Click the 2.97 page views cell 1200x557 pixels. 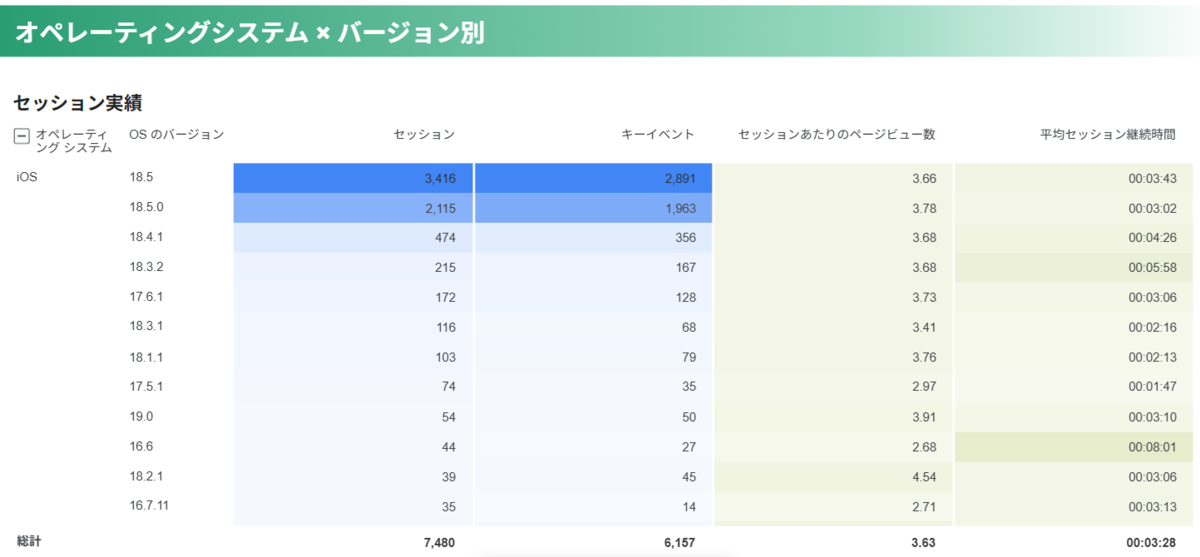pos(833,386)
